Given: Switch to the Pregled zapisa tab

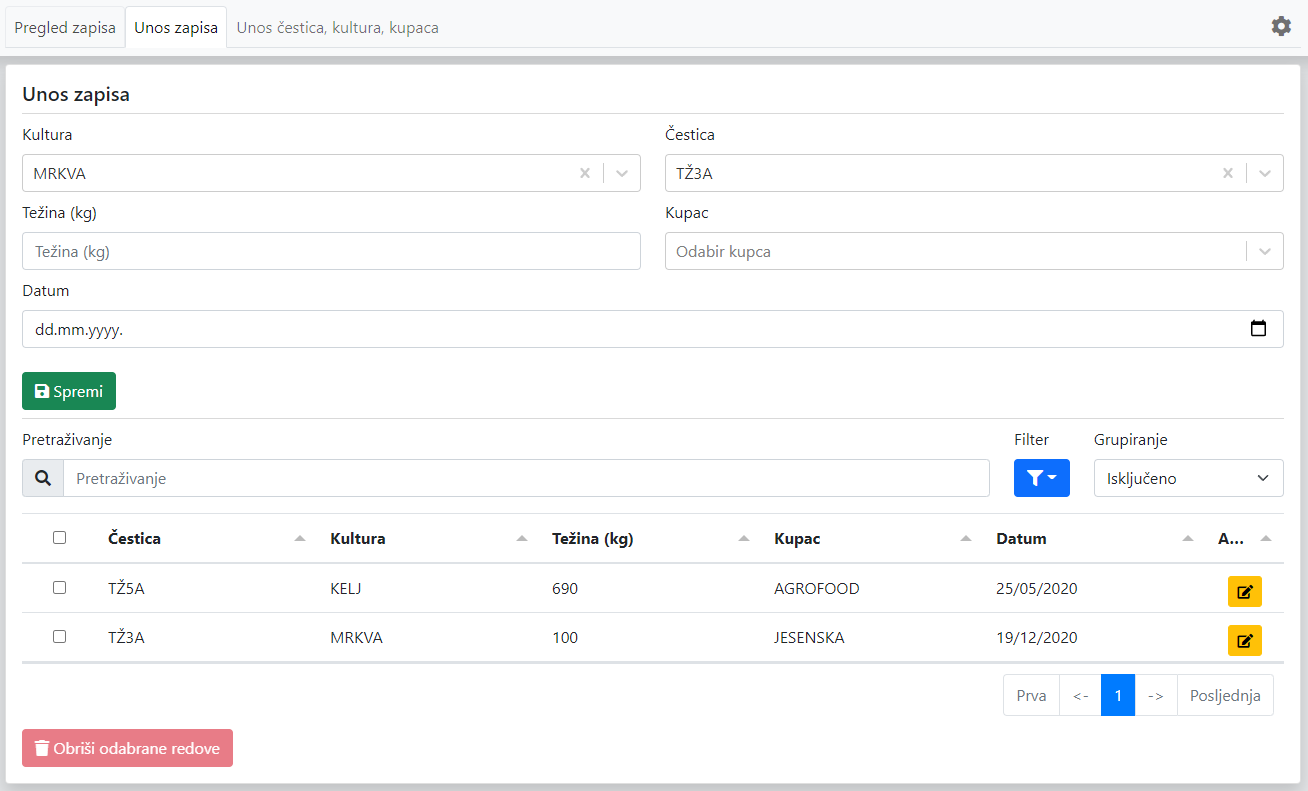Looking at the screenshot, I should pos(65,28).
